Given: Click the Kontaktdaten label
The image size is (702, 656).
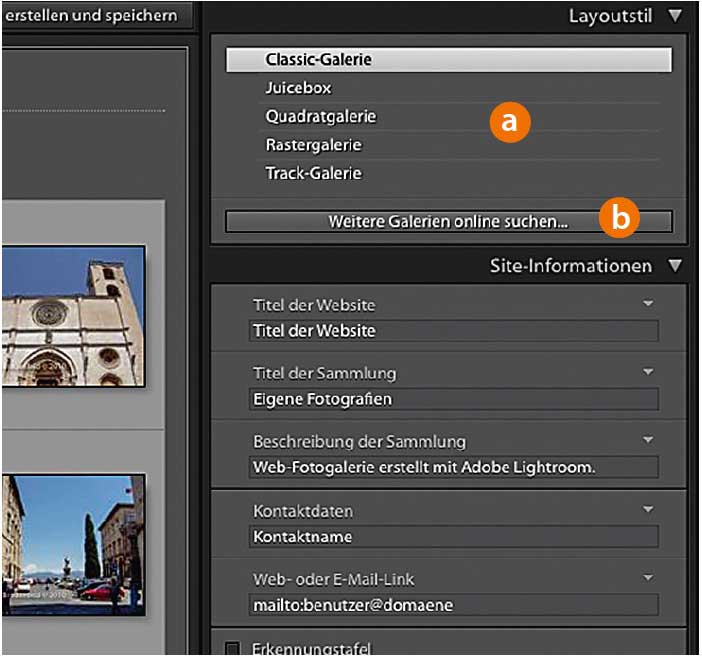Looking at the screenshot, I should pyautogui.click(x=303, y=511).
